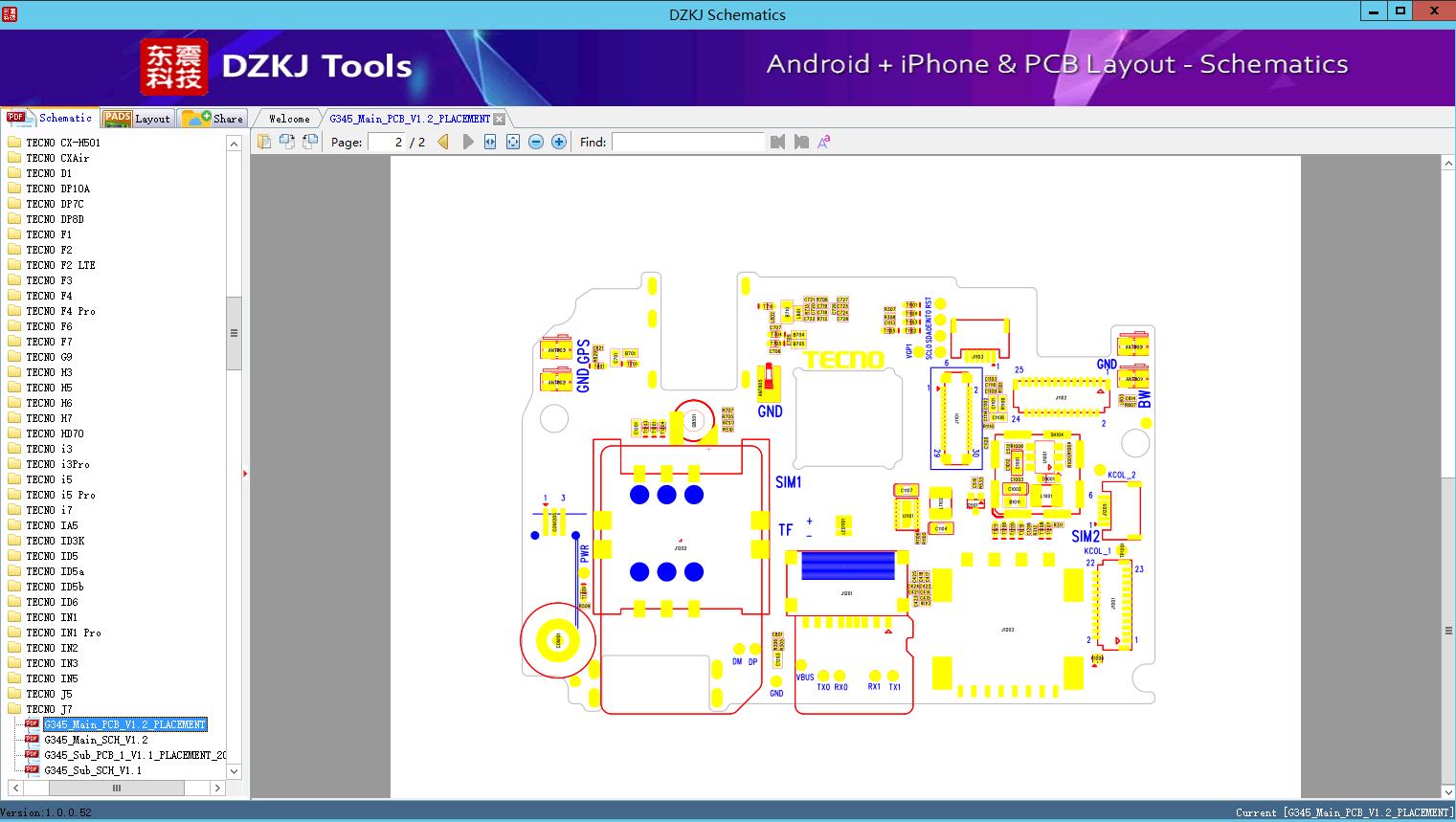Click the first document-copy icon in the viewer toolbar
Viewport: 1456px width, 822px height.
click(x=263, y=142)
